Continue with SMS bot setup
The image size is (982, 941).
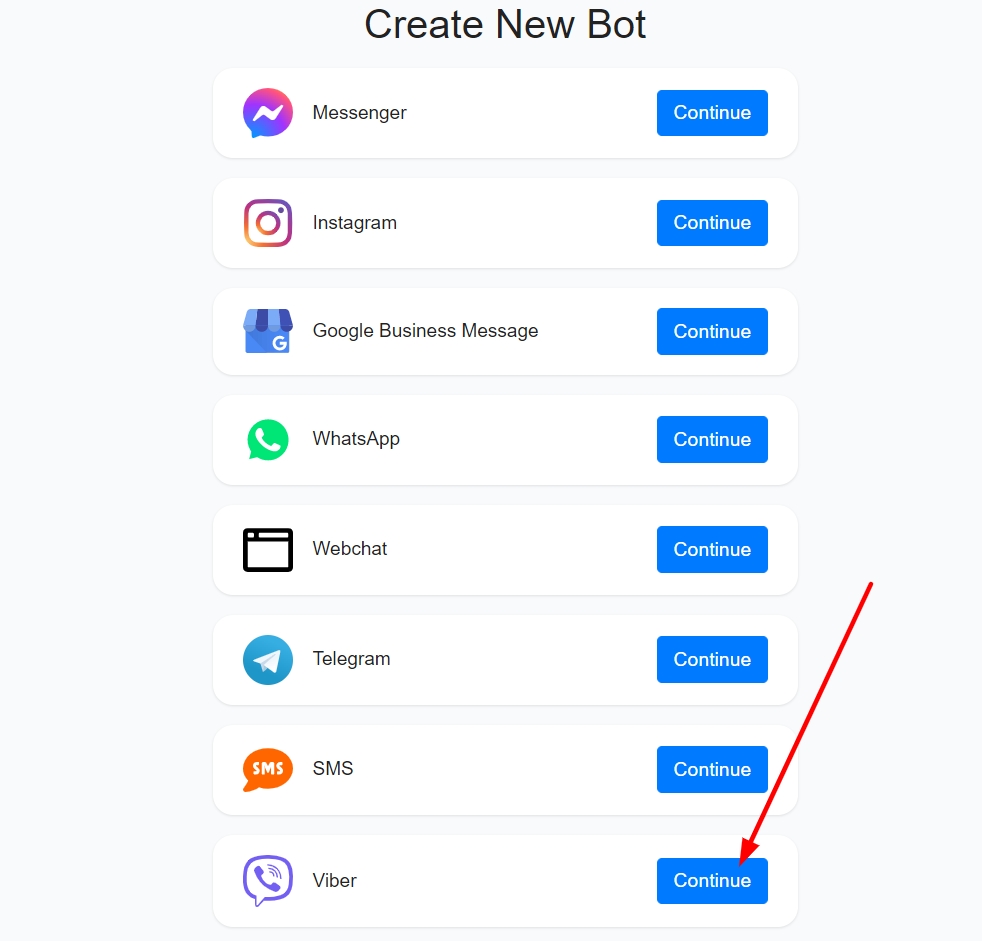(712, 769)
